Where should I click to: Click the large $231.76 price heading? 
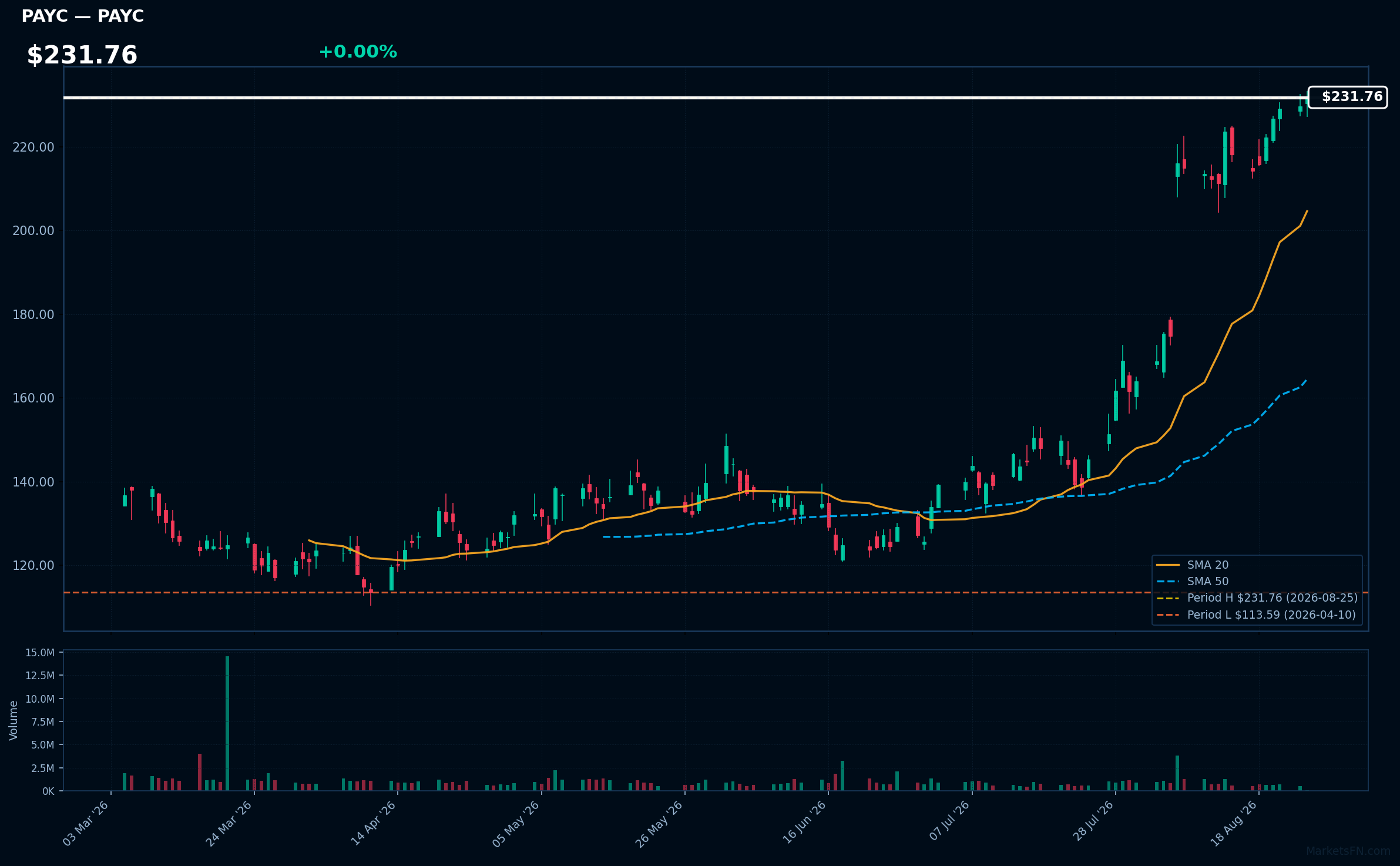coord(82,55)
